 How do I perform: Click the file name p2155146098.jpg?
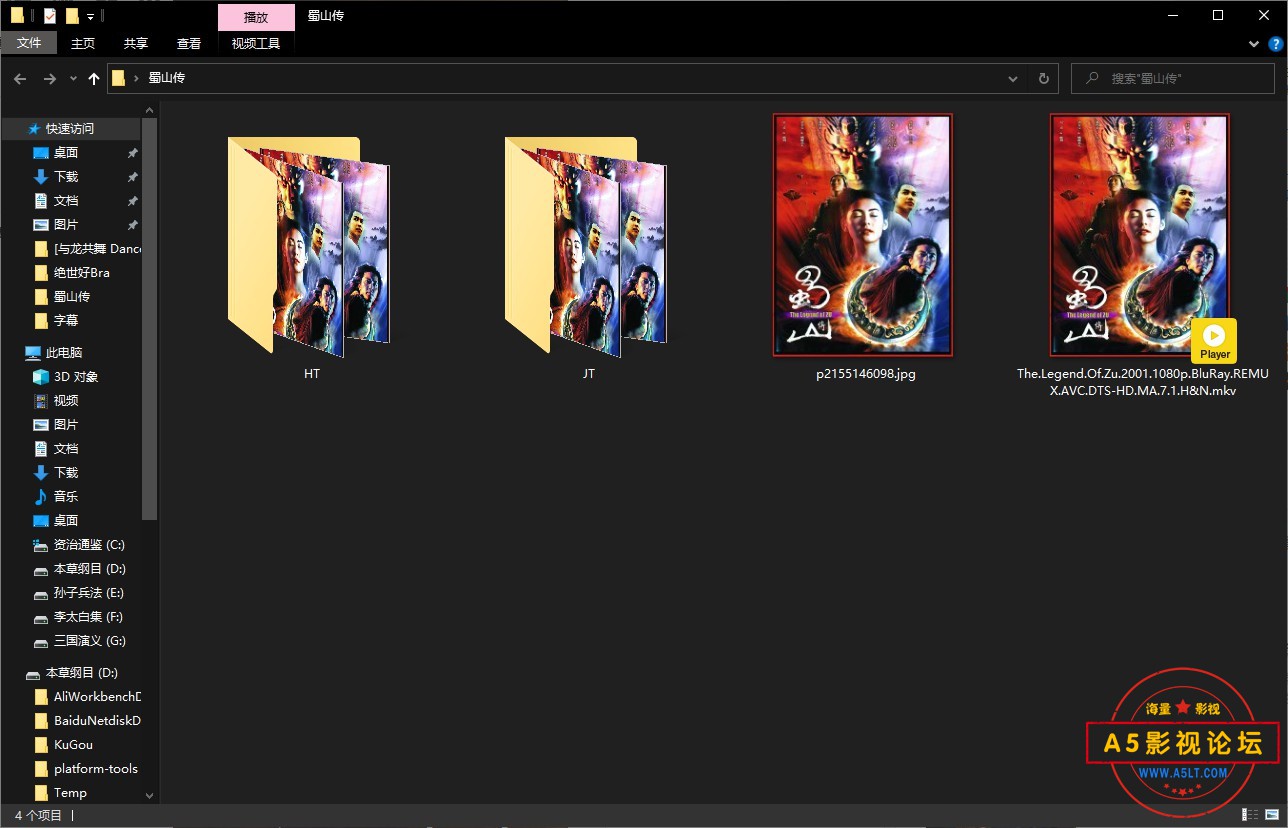tap(866, 374)
